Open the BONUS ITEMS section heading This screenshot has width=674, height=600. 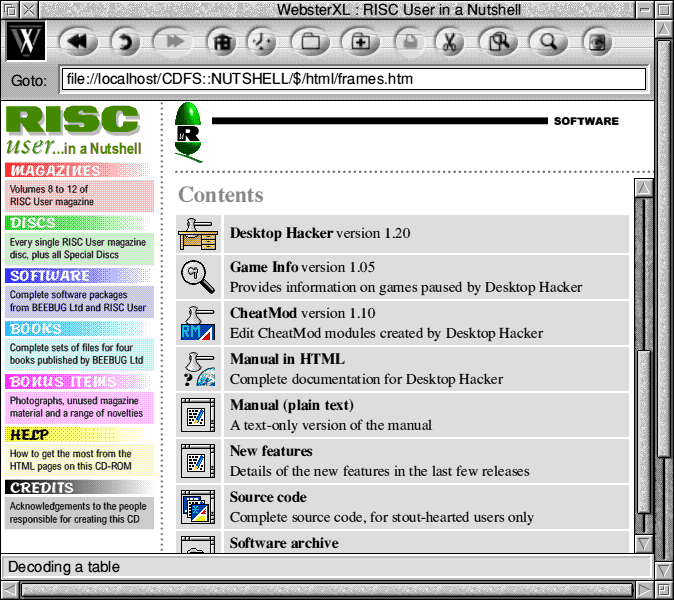pos(78,381)
